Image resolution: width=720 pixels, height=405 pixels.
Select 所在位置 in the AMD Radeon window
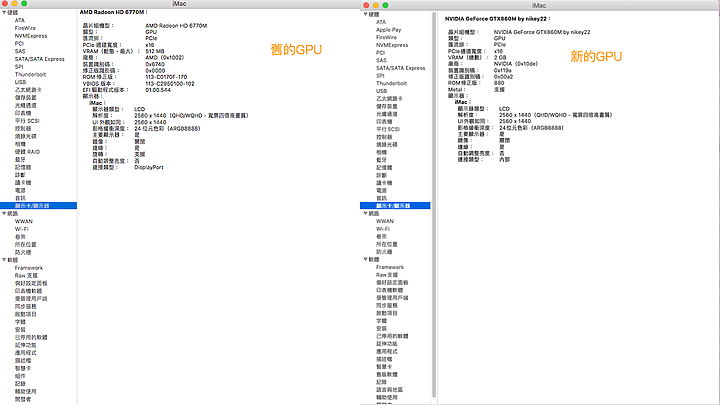coord(25,245)
